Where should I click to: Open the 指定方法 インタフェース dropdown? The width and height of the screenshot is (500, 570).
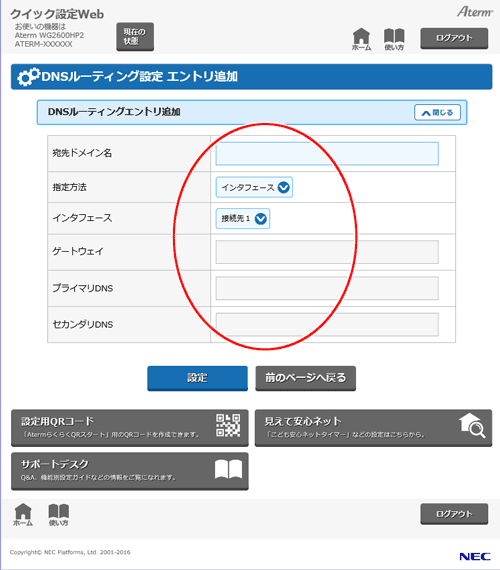[254, 187]
